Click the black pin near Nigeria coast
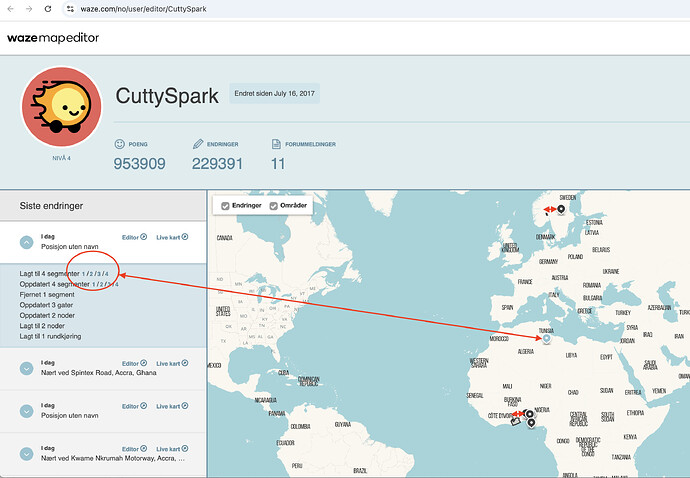The height and width of the screenshot is (478, 690). click(530, 421)
